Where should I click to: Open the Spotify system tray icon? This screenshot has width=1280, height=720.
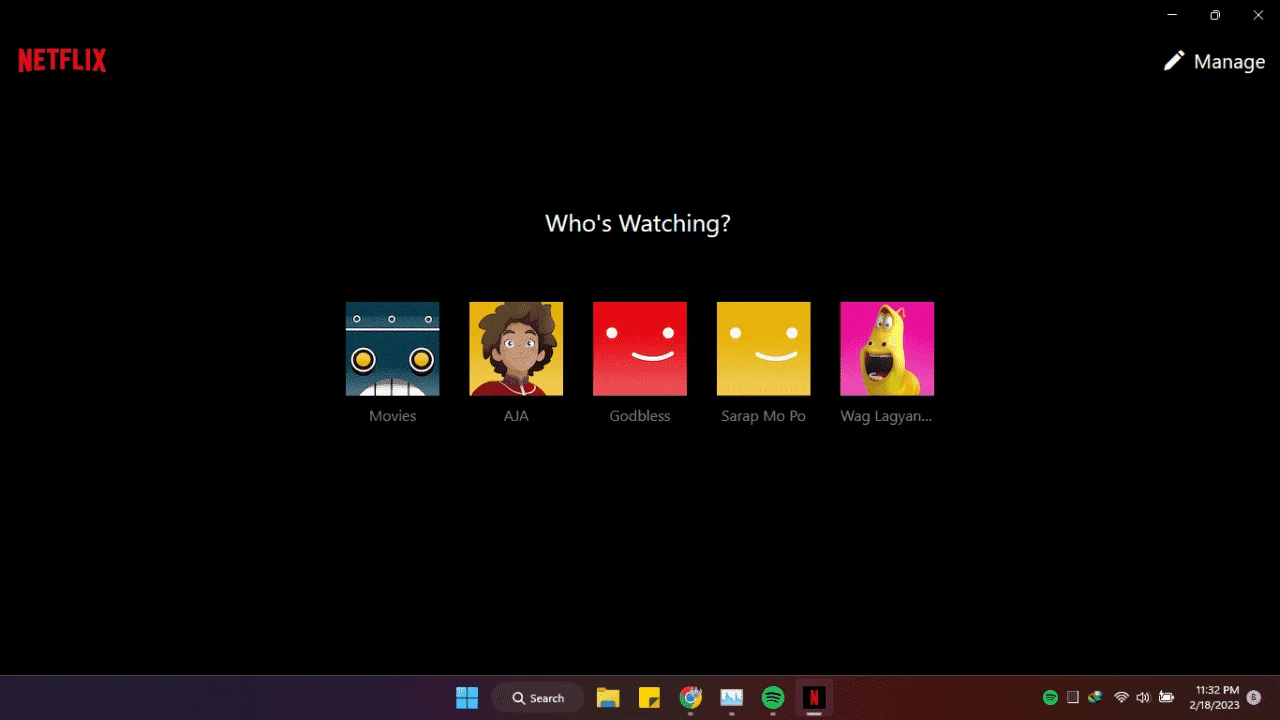click(1050, 698)
